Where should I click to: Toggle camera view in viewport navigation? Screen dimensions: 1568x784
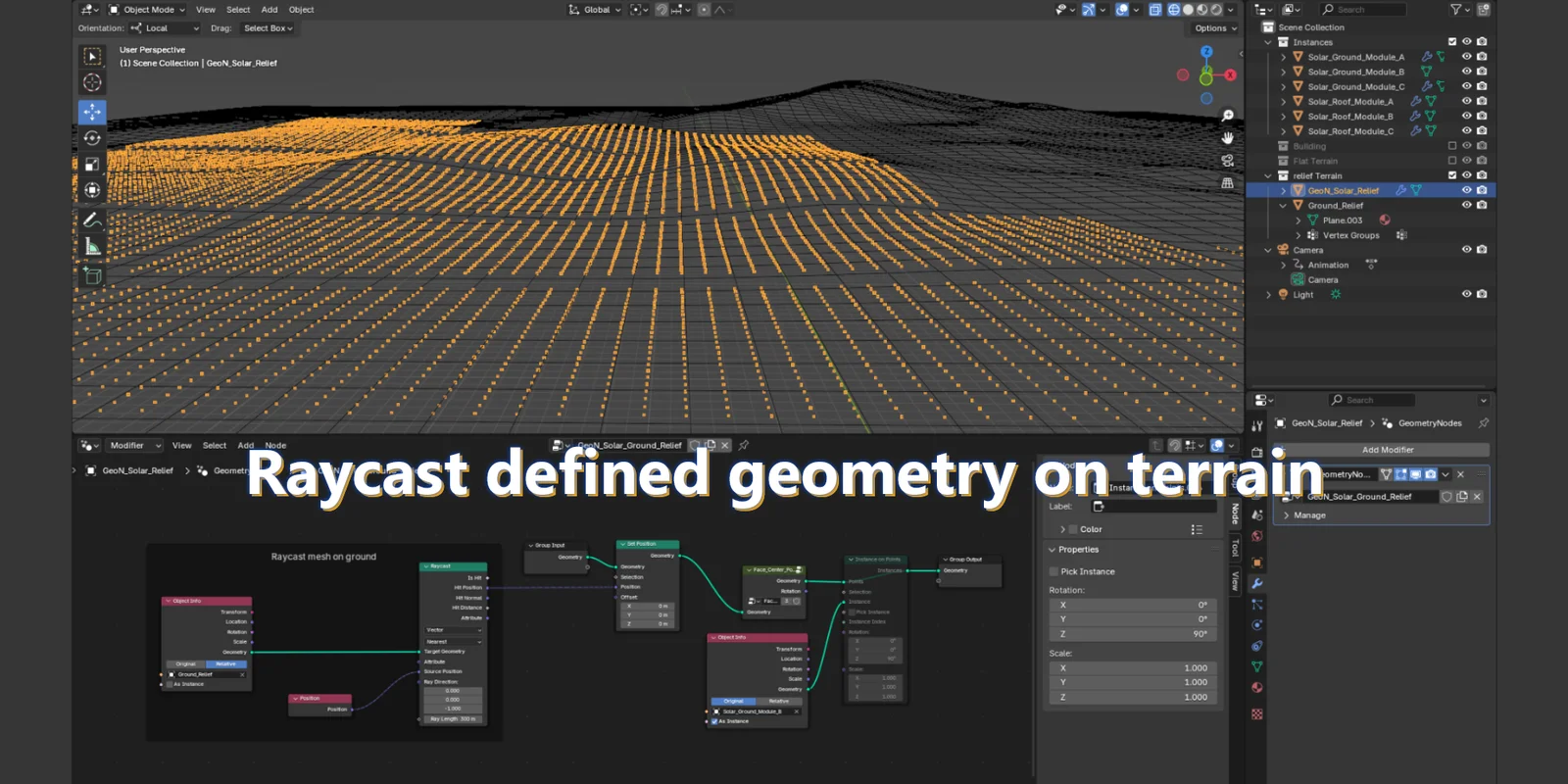1227,161
